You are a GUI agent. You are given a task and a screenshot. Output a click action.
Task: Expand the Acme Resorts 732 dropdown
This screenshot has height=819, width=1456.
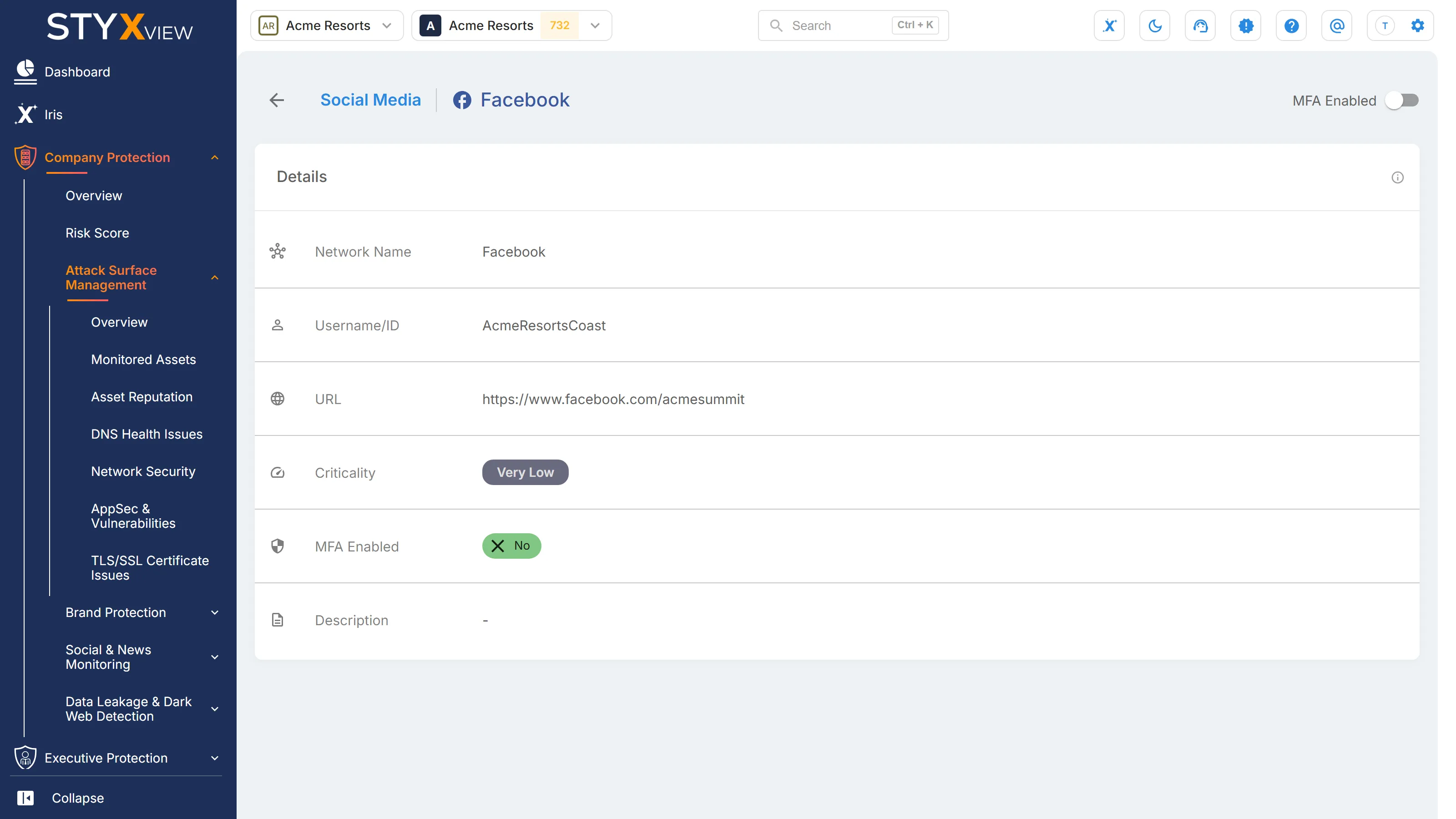coord(511,25)
